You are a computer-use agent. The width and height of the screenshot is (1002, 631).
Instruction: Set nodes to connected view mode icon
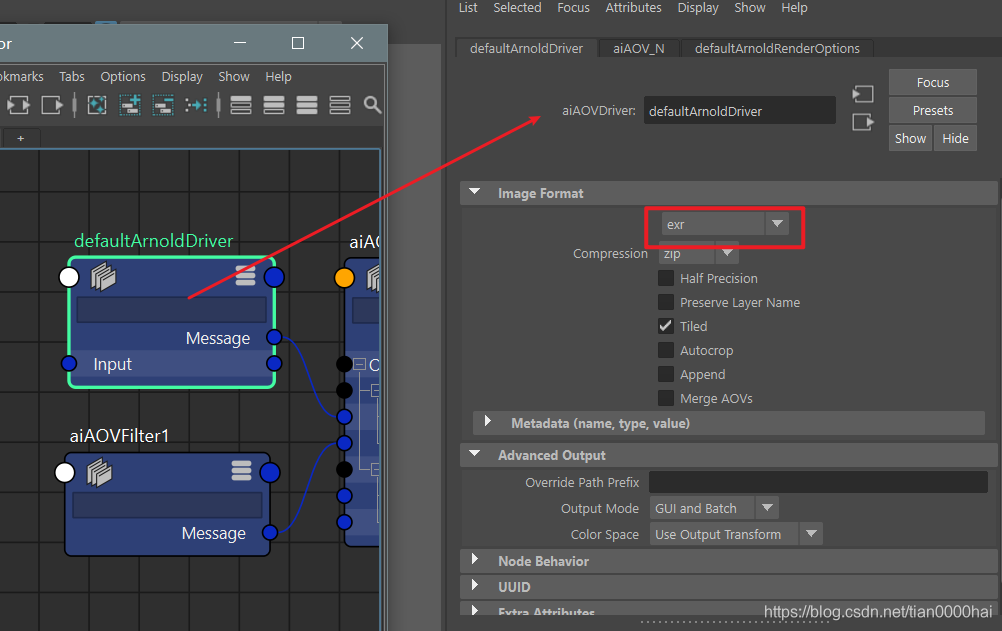pos(274,105)
